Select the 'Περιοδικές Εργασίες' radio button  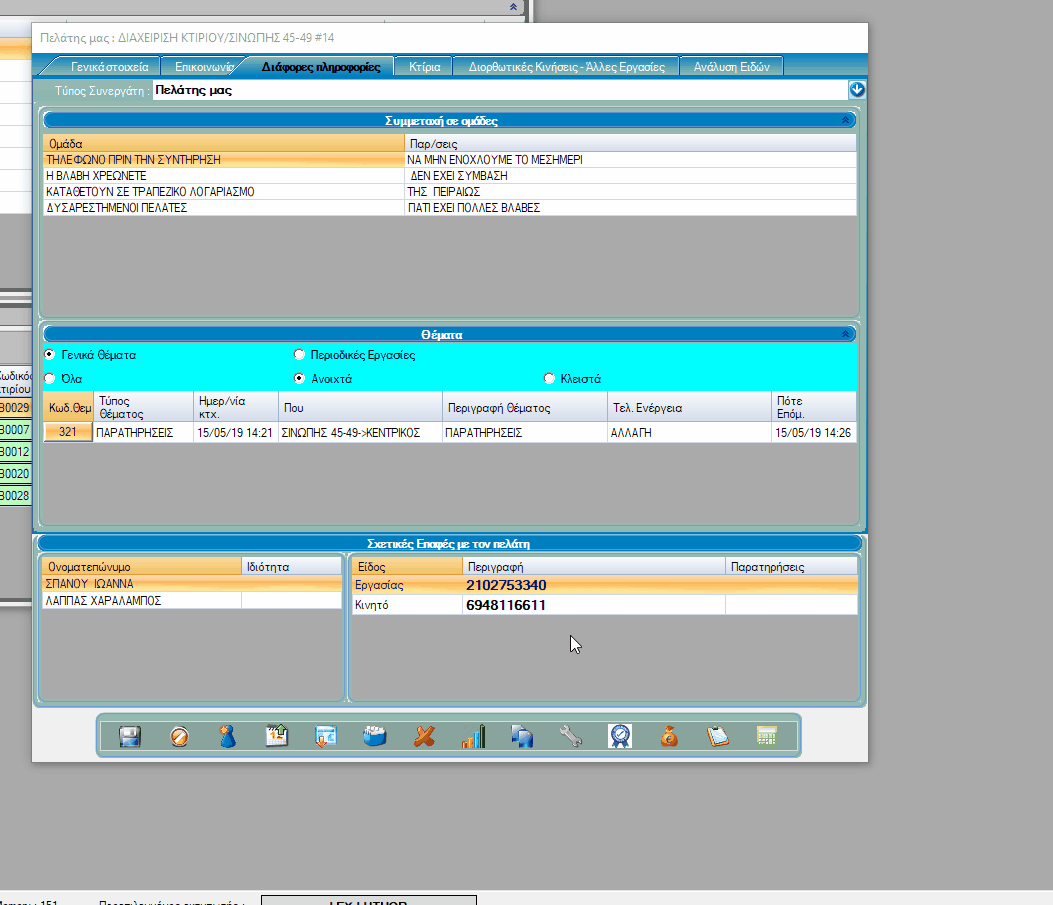click(299, 355)
